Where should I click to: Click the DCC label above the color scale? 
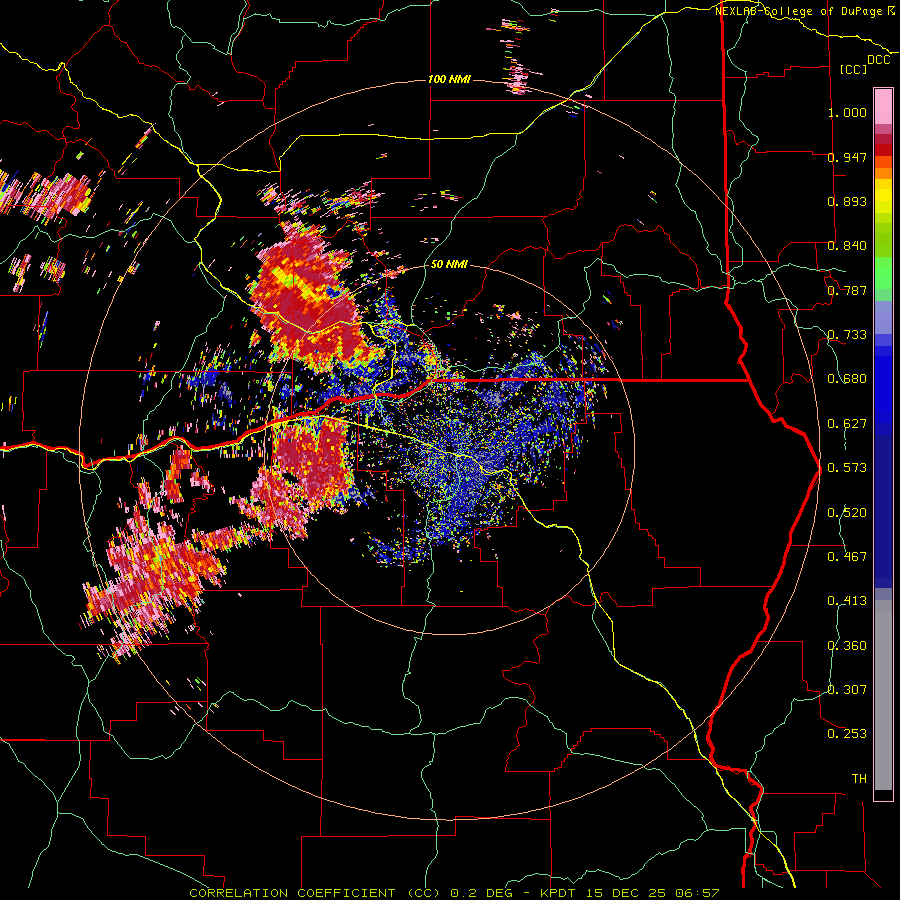tap(878, 60)
